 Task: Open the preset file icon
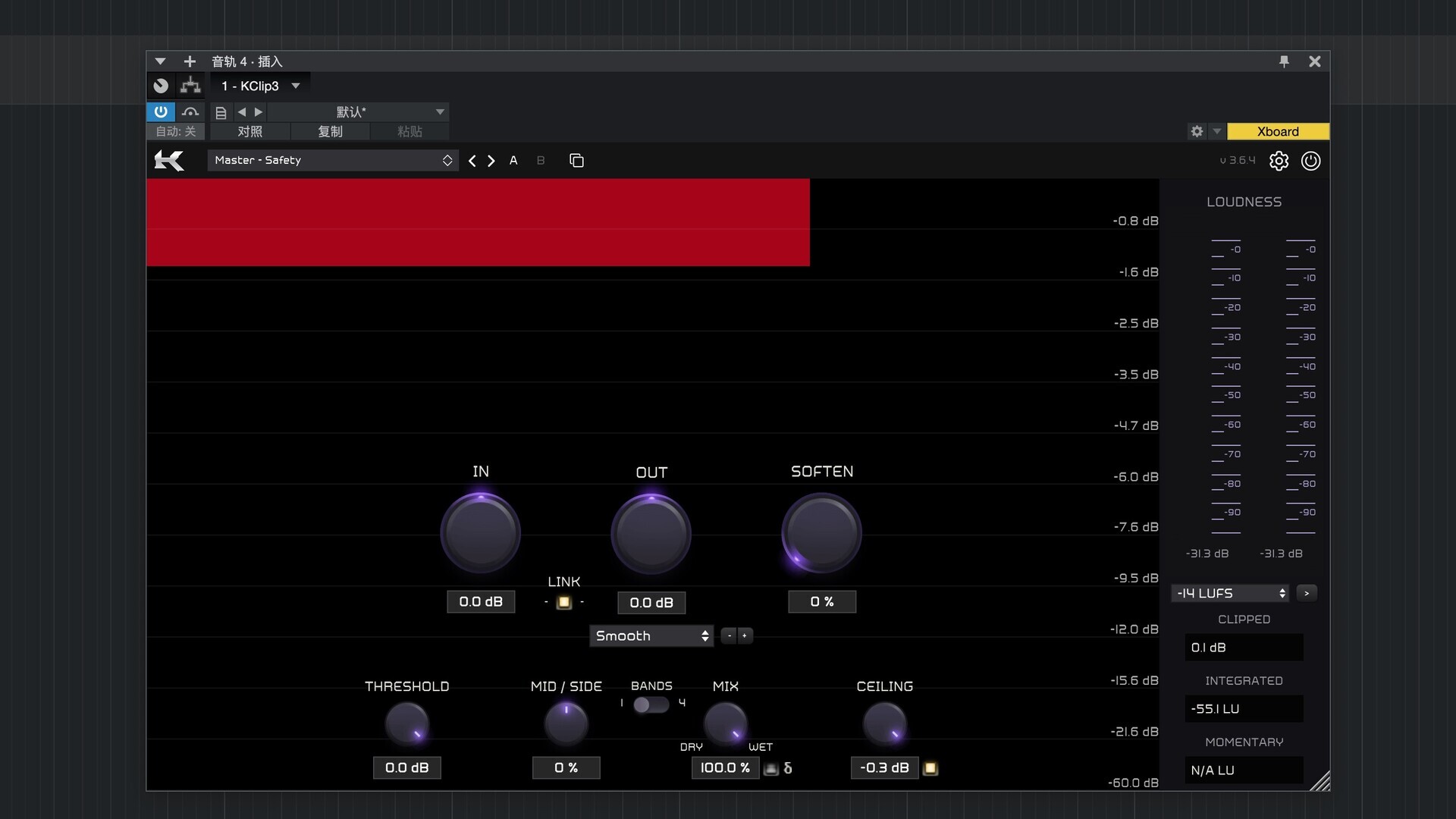point(221,112)
